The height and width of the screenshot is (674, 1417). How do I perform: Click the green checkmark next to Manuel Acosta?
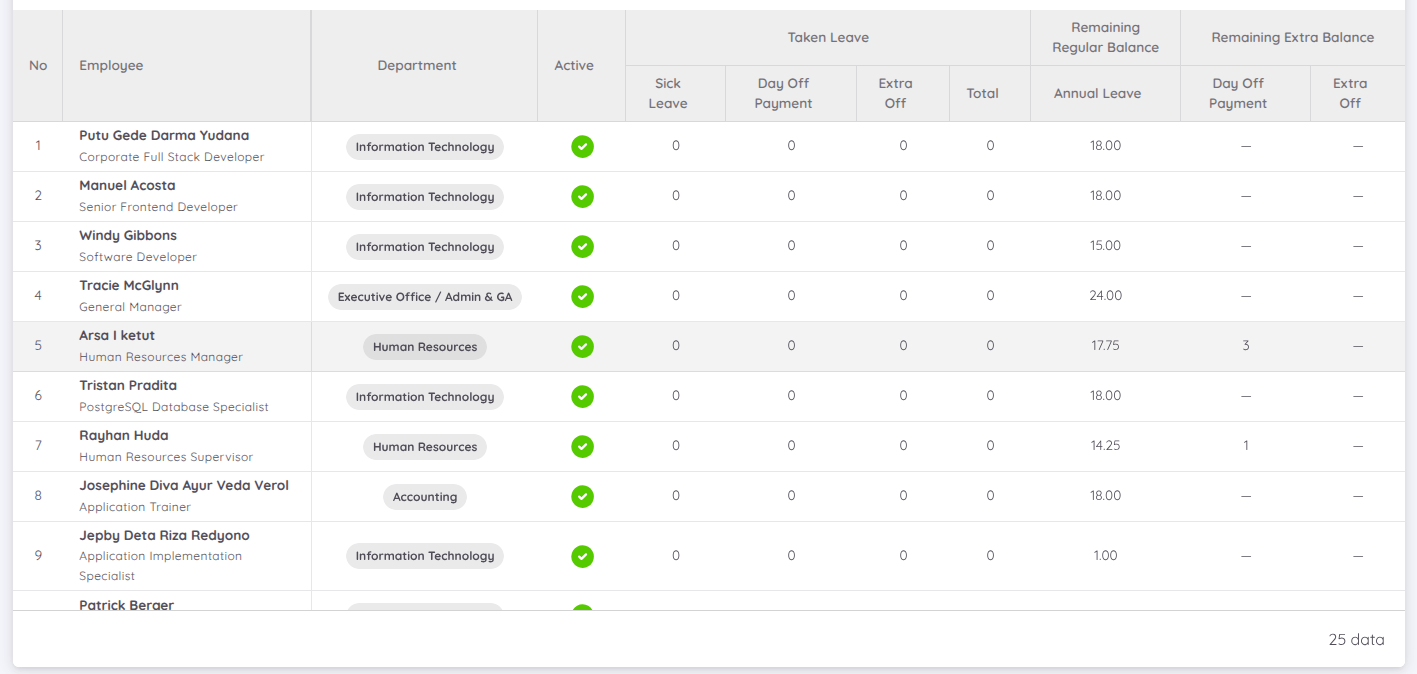pyautogui.click(x=582, y=196)
